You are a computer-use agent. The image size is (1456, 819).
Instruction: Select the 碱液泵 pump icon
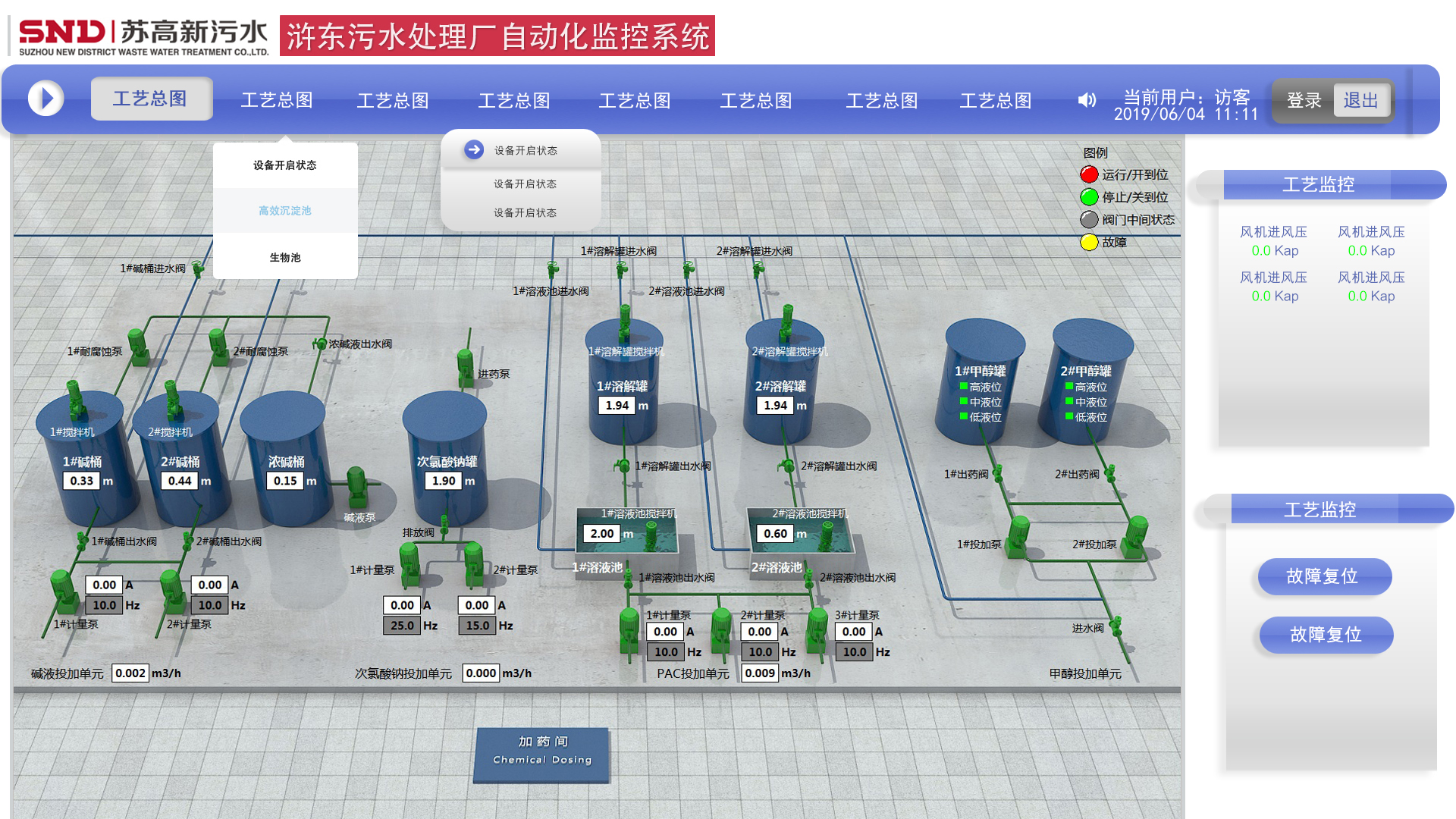[x=356, y=486]
